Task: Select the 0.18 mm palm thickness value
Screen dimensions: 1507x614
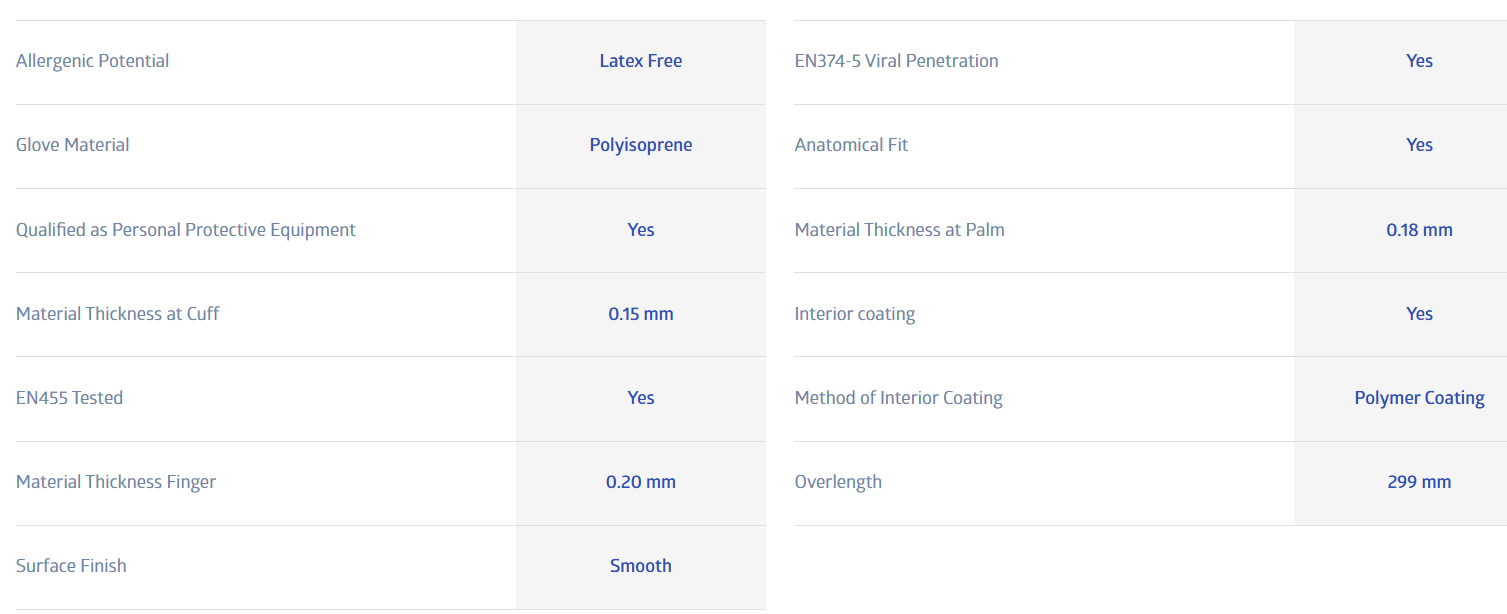Action: pos(1419,230)
